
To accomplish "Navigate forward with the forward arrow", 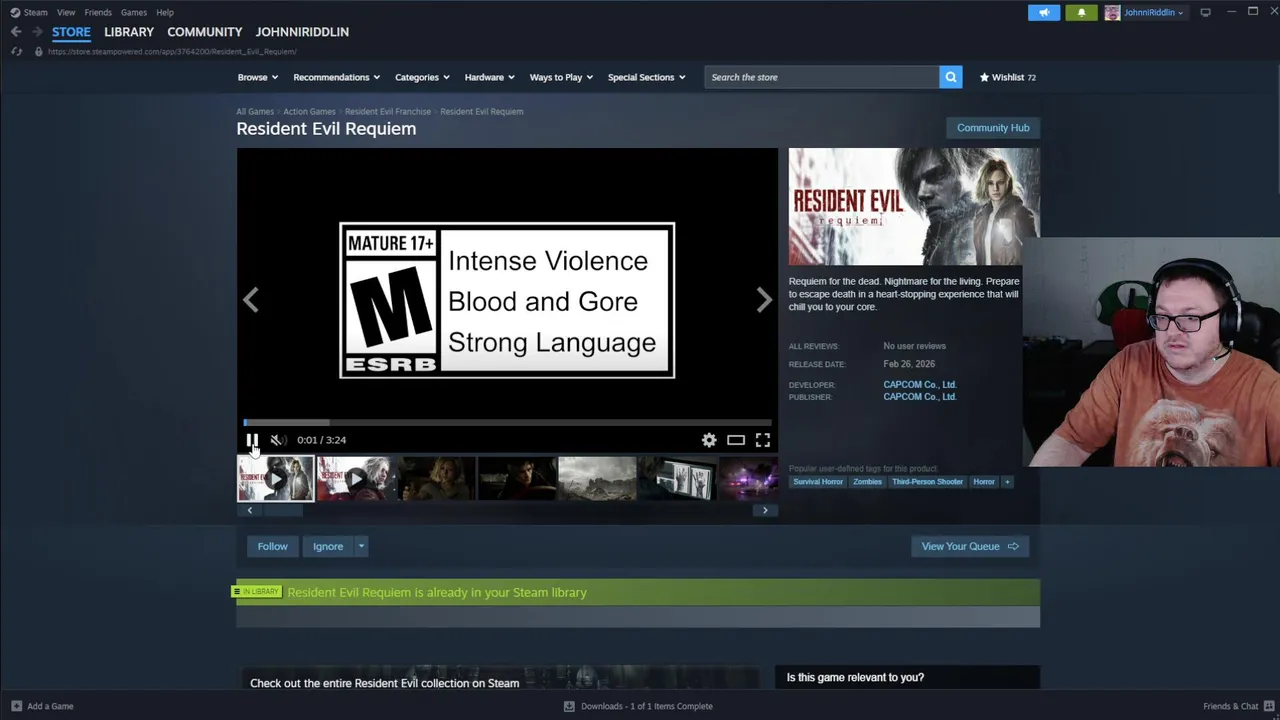I will point(37,32).
